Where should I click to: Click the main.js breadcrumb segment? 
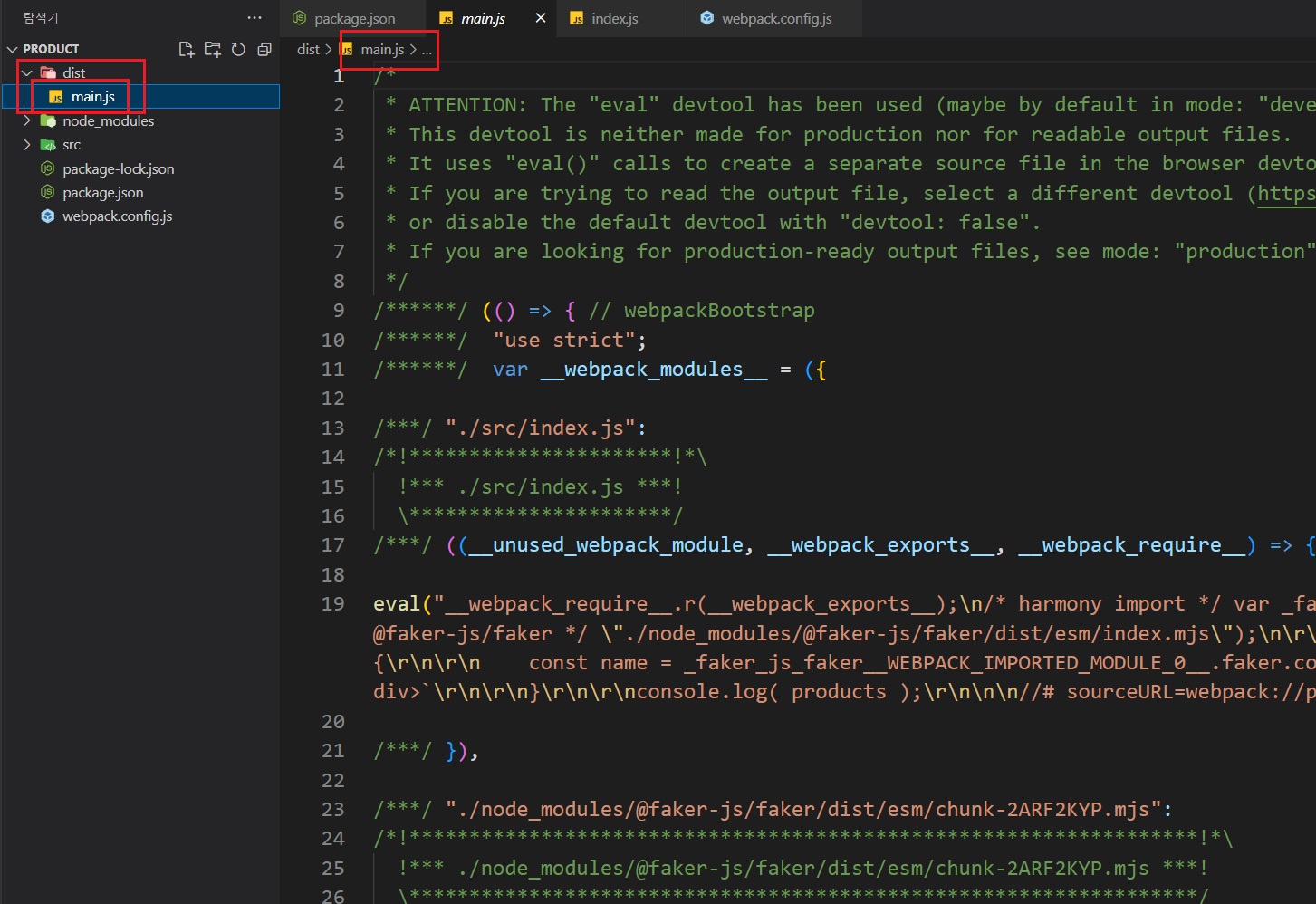(382, 49)
